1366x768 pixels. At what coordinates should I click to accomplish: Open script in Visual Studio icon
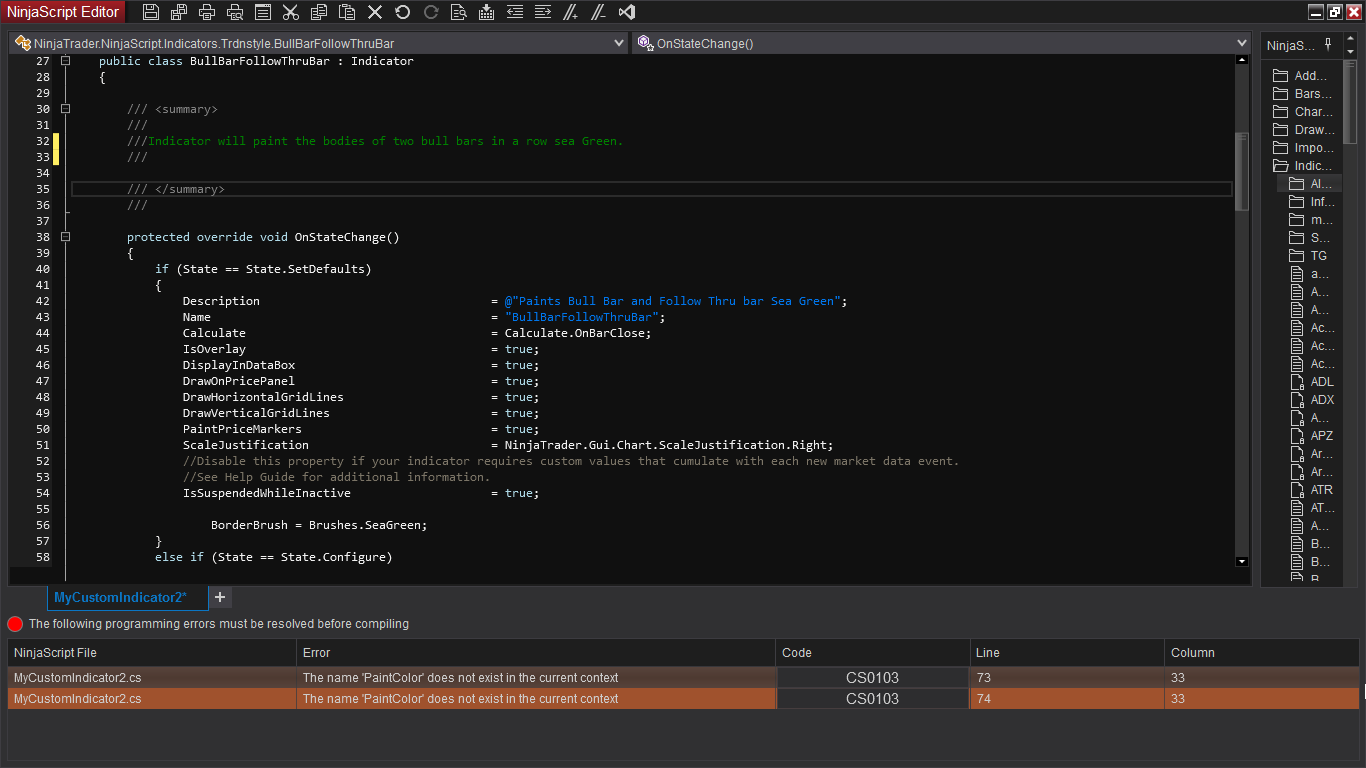click(x=627, y=12)
